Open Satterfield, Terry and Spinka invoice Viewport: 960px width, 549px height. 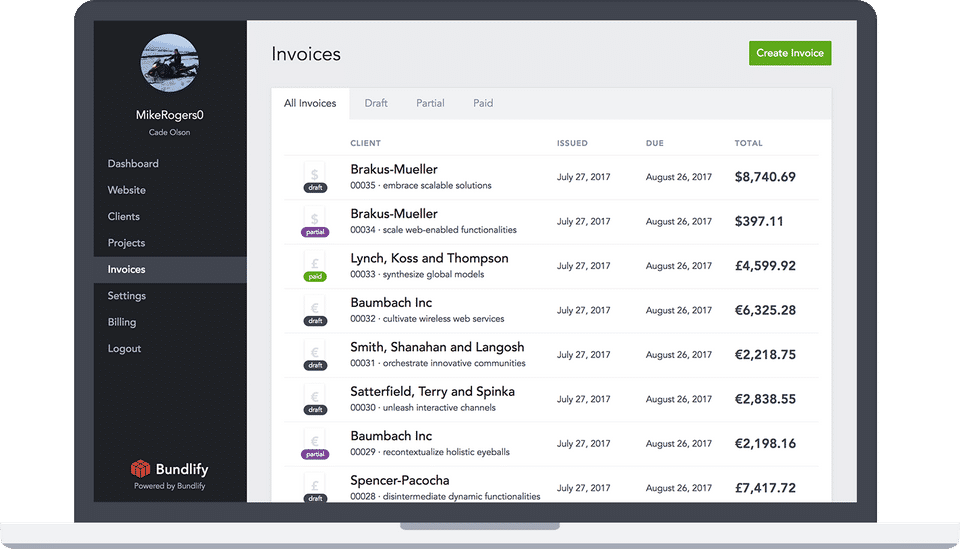[432, 392]
